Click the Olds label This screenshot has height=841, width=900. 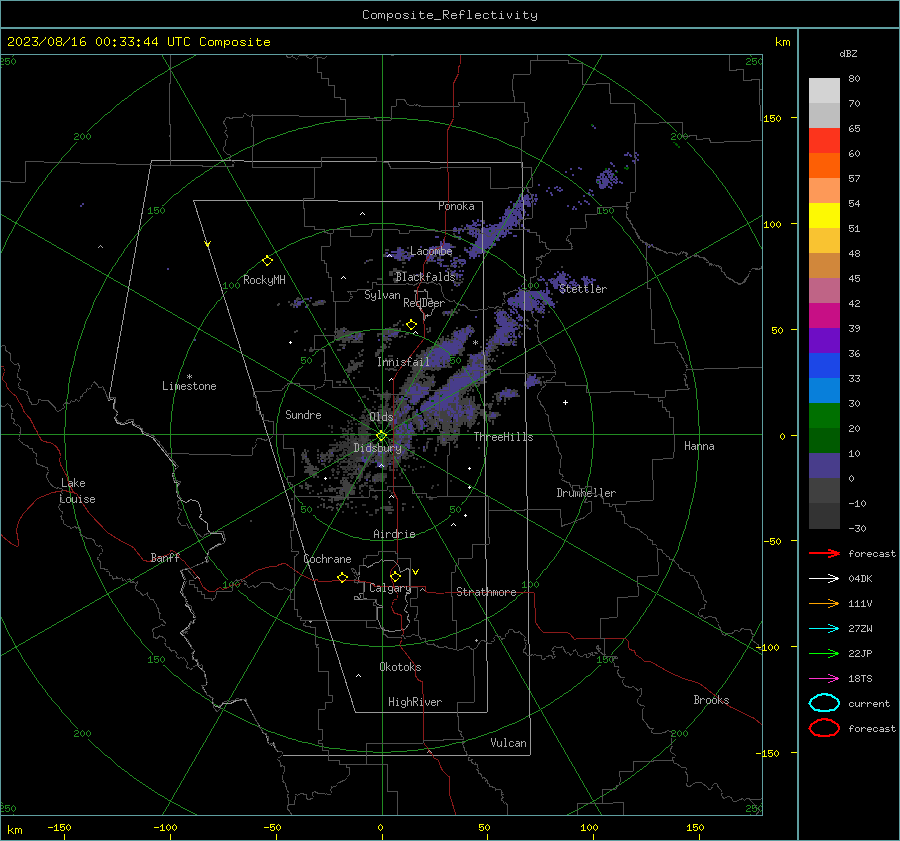click(381, 417)
